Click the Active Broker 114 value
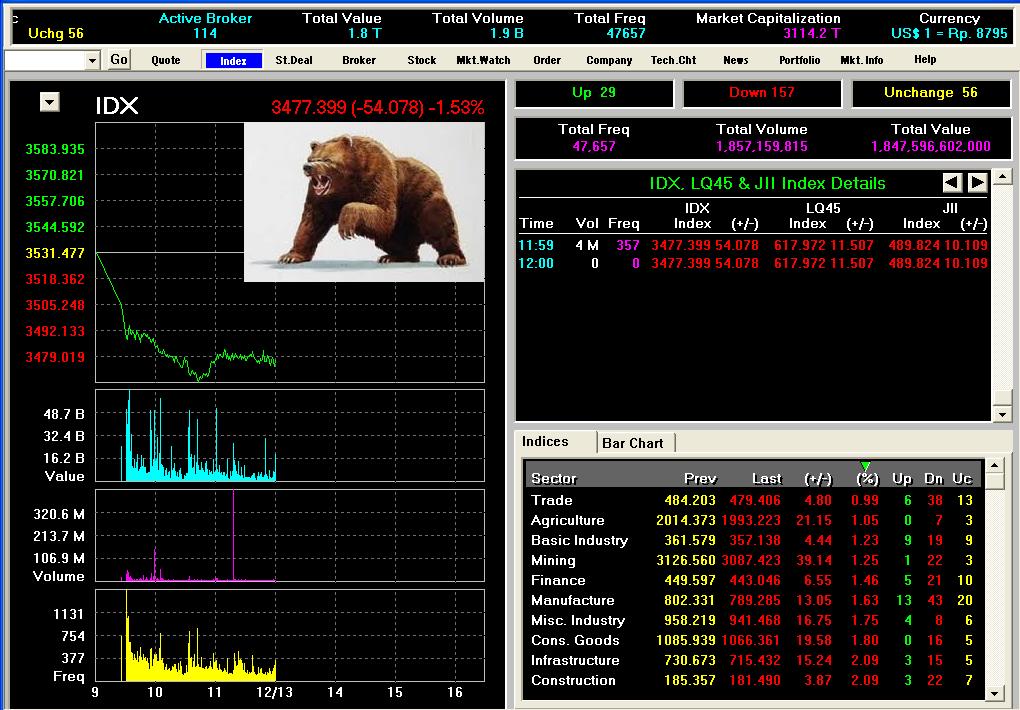This screenshot has width=1020, height=710. [205, 33]
